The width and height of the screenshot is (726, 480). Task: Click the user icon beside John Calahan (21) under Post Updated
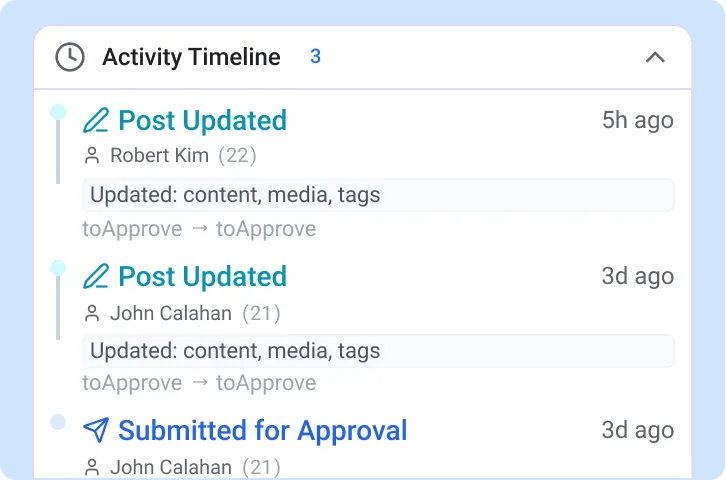(x=92, y=314)
